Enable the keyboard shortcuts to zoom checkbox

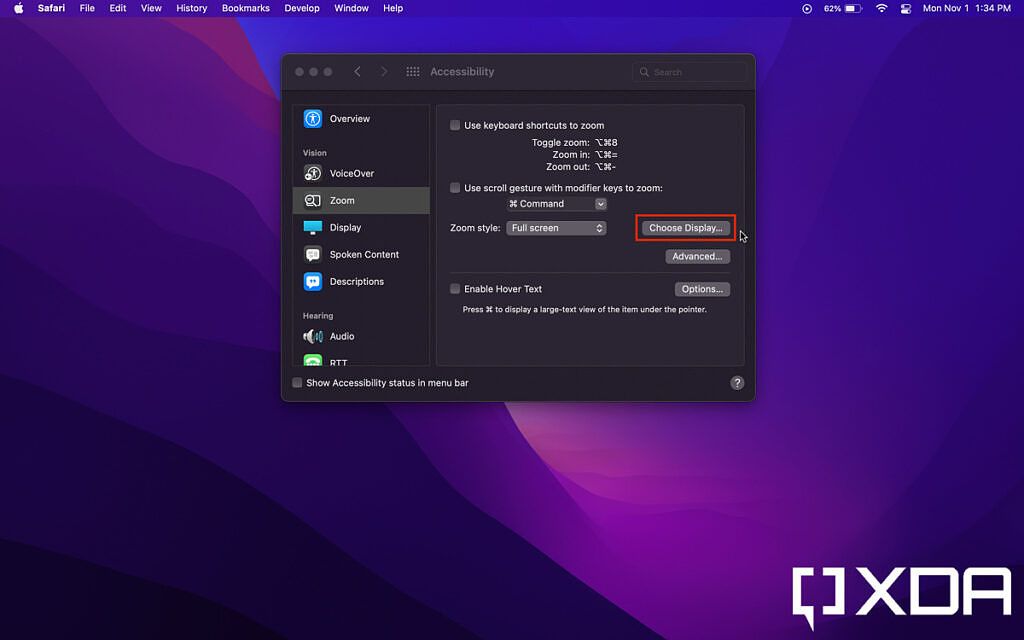[x=455, y=125]
